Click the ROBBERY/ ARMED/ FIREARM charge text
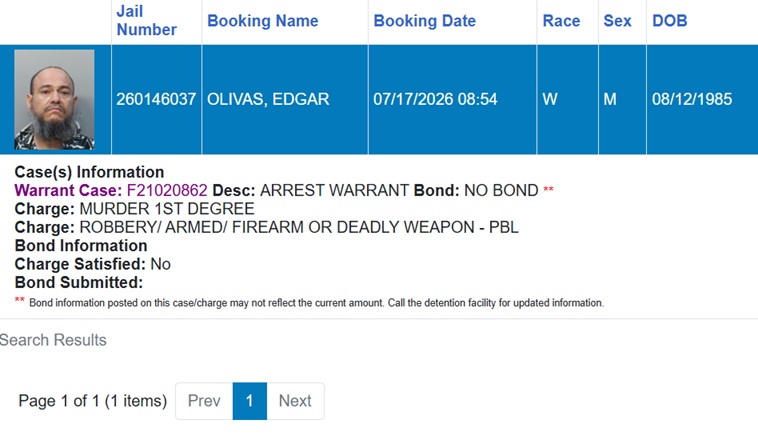758x436 pixels. tap(299, 227)
